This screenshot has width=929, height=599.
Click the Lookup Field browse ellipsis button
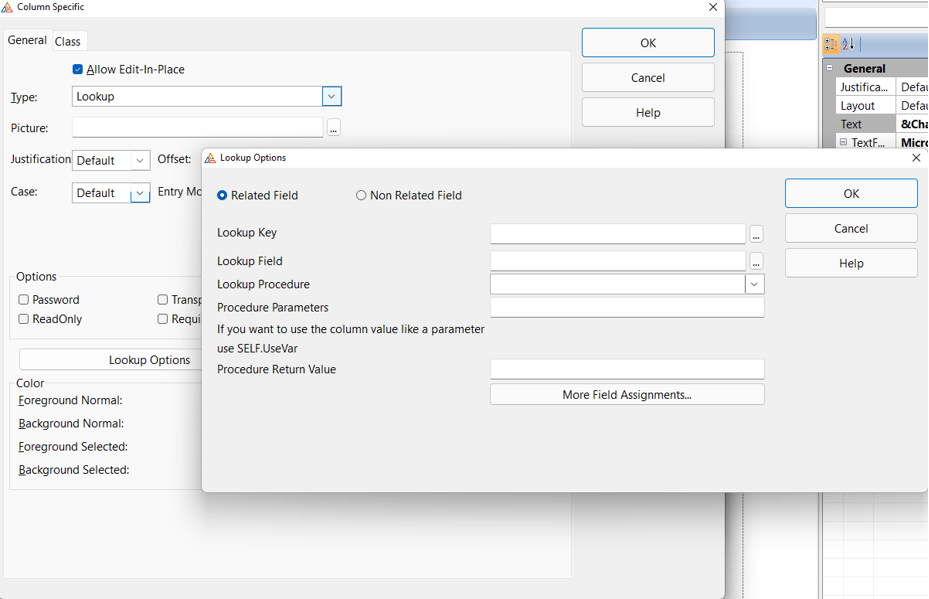pos(756,261)
